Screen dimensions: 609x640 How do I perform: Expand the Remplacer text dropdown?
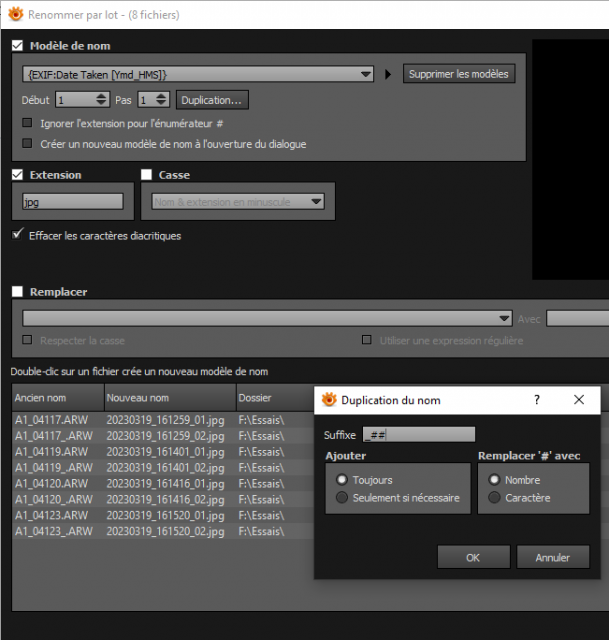(x=267, y=318)
